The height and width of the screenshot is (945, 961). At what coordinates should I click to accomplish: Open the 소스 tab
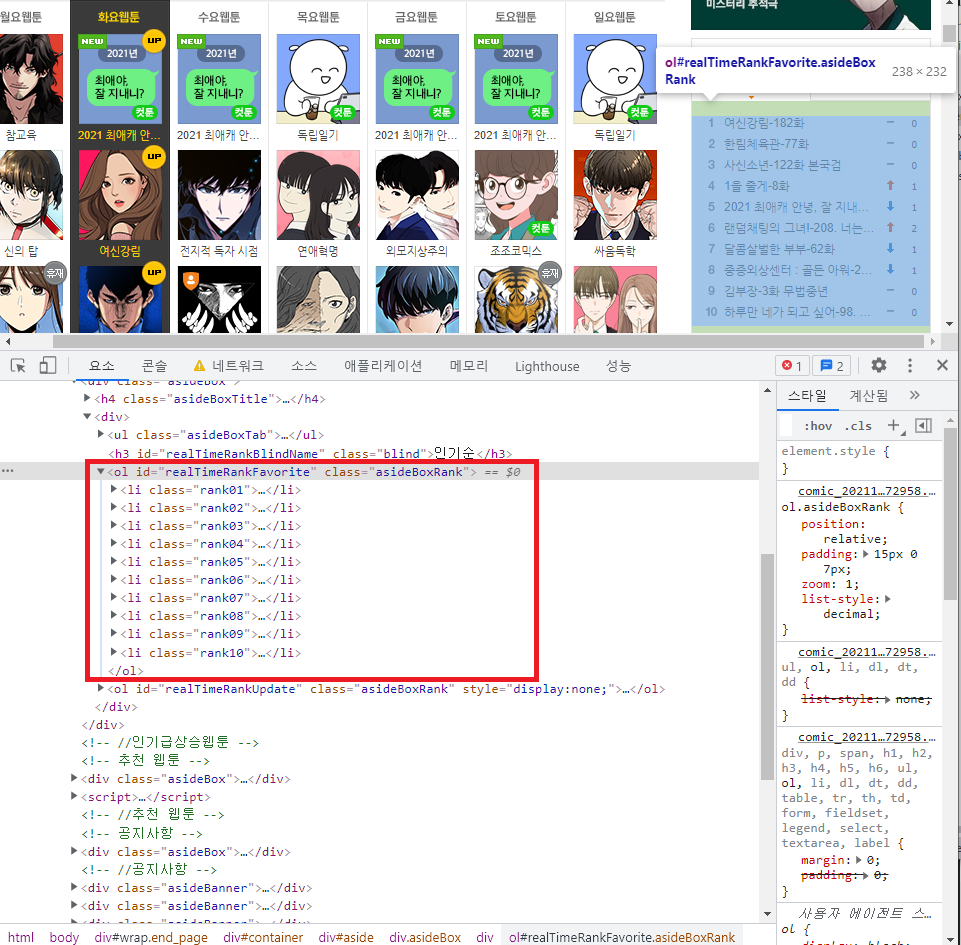303,366
